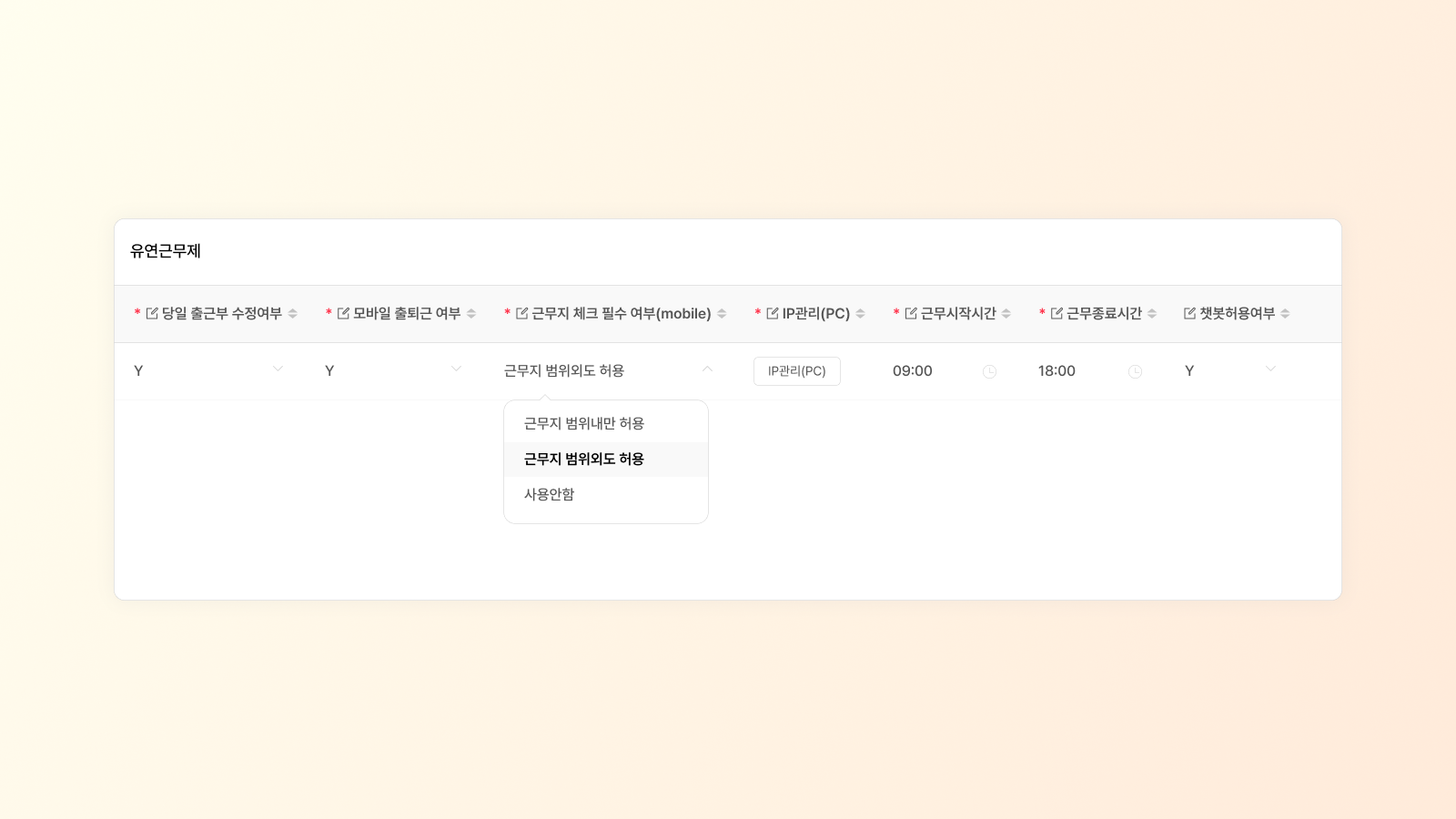Image resolution: width=1456 pixels, height=819 pixels.
Task: Sort the IP관리(PC) column
Action: (860, 314)
